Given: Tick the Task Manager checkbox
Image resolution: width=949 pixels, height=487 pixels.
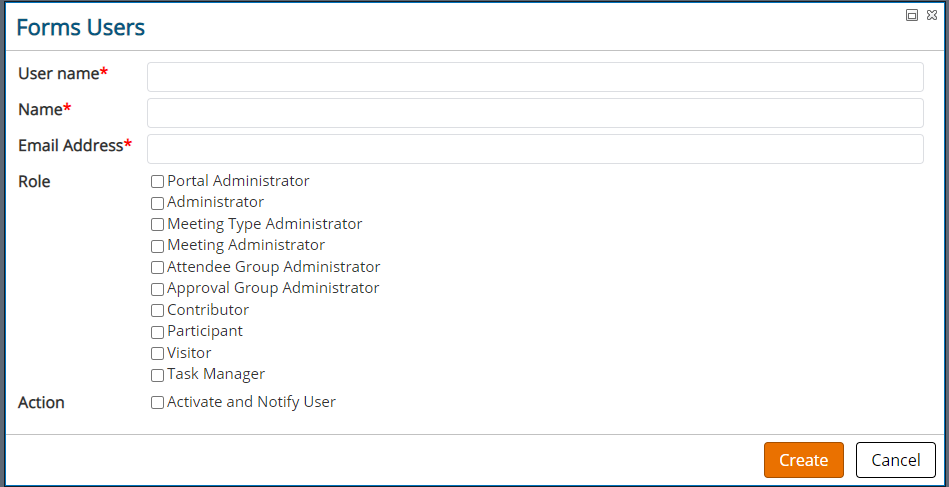Looking at the screenshot, I should (x=157, y=375).
